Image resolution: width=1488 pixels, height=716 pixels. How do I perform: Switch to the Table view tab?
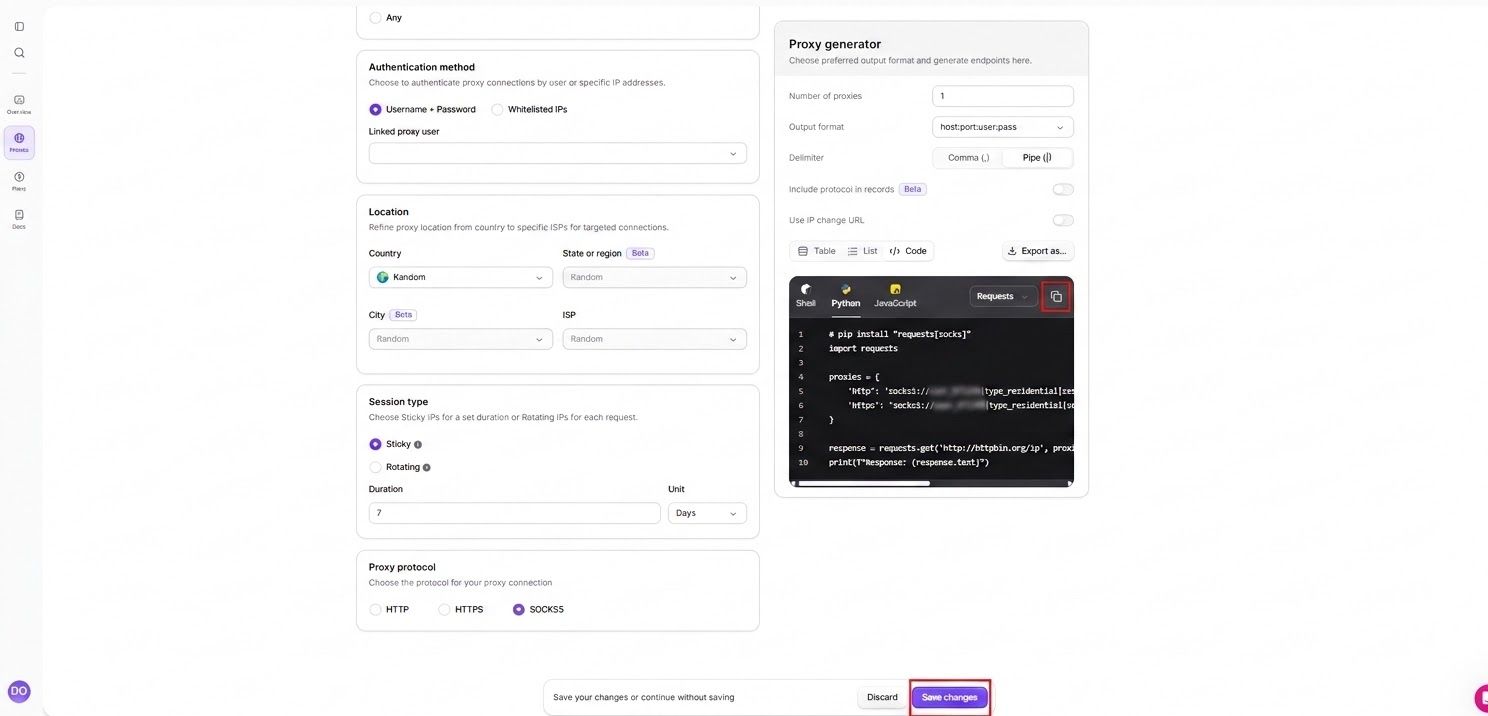pos(816,251)
